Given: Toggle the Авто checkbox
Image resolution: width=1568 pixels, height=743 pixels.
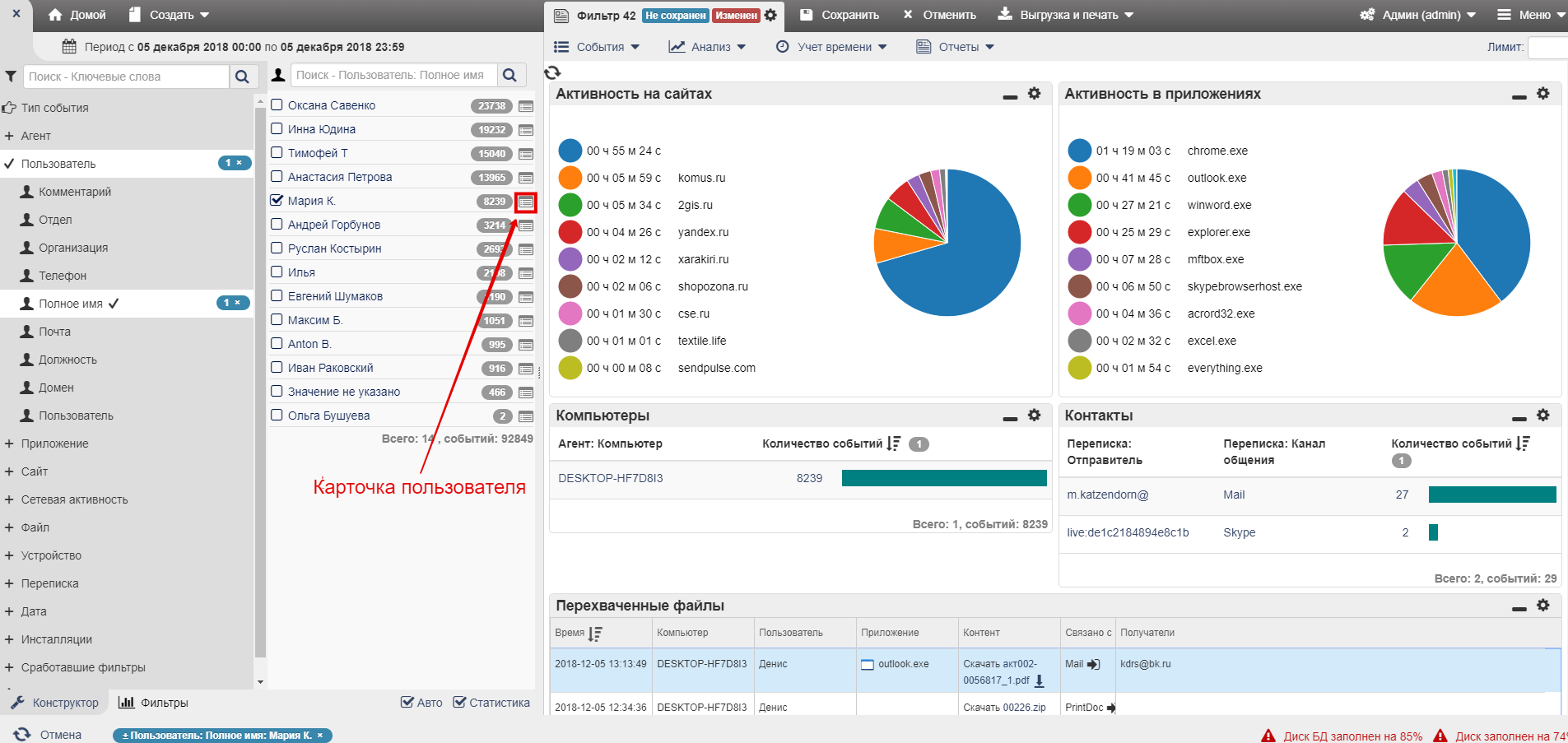Looking at the screenshot, I should click(x=407, y=703).
